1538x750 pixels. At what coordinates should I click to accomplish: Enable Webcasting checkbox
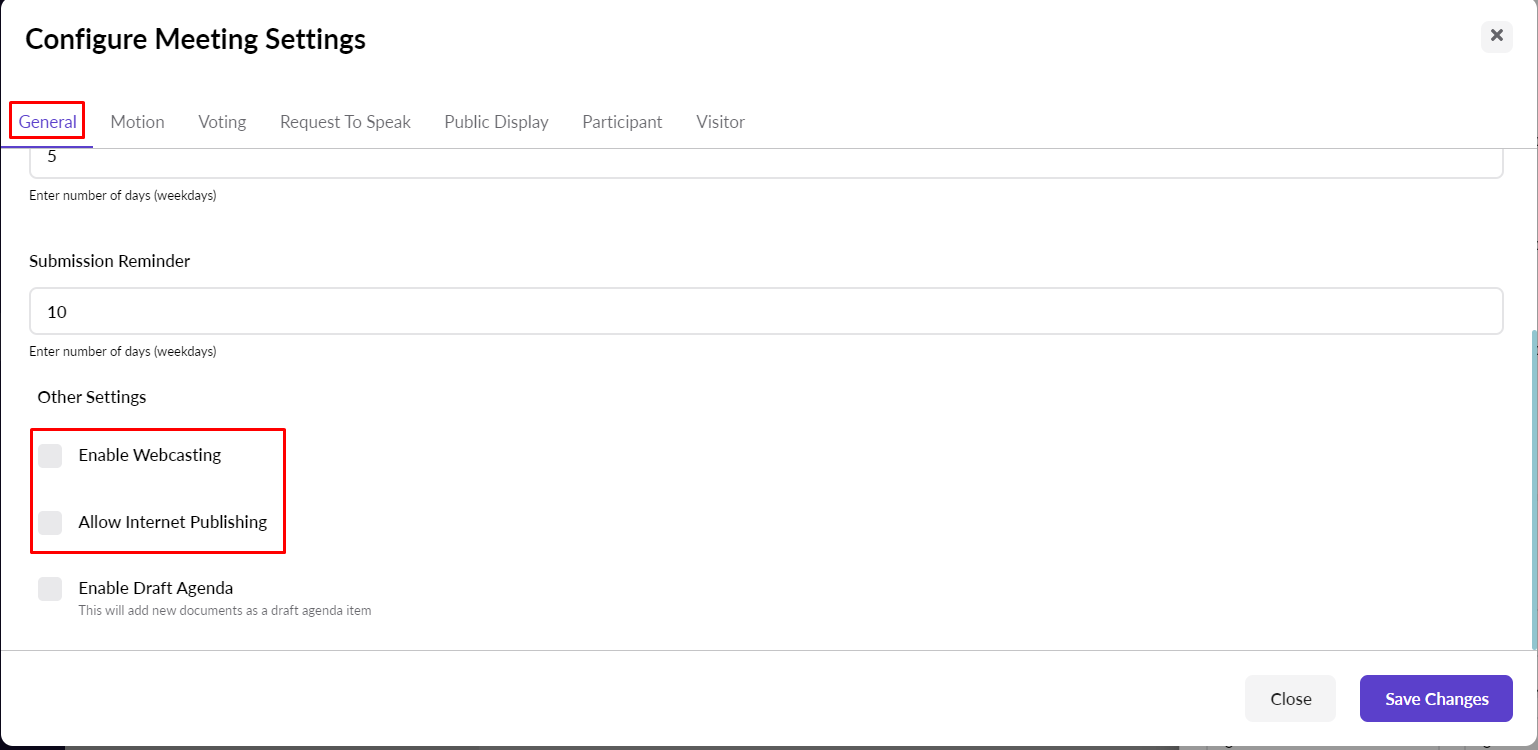pos(50,455)
